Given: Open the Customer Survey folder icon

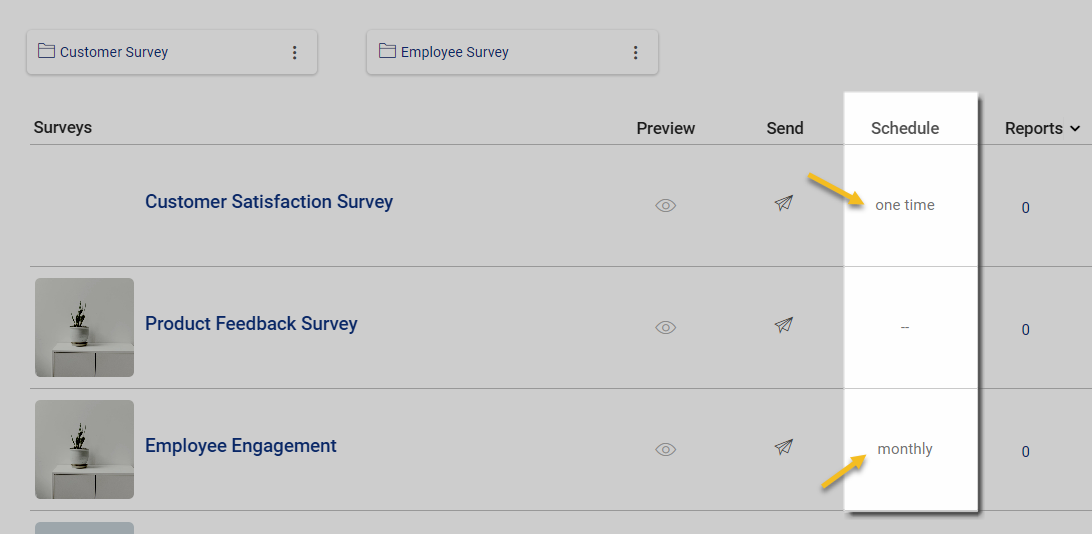Looking at the screenshot, I should [46, 51].
